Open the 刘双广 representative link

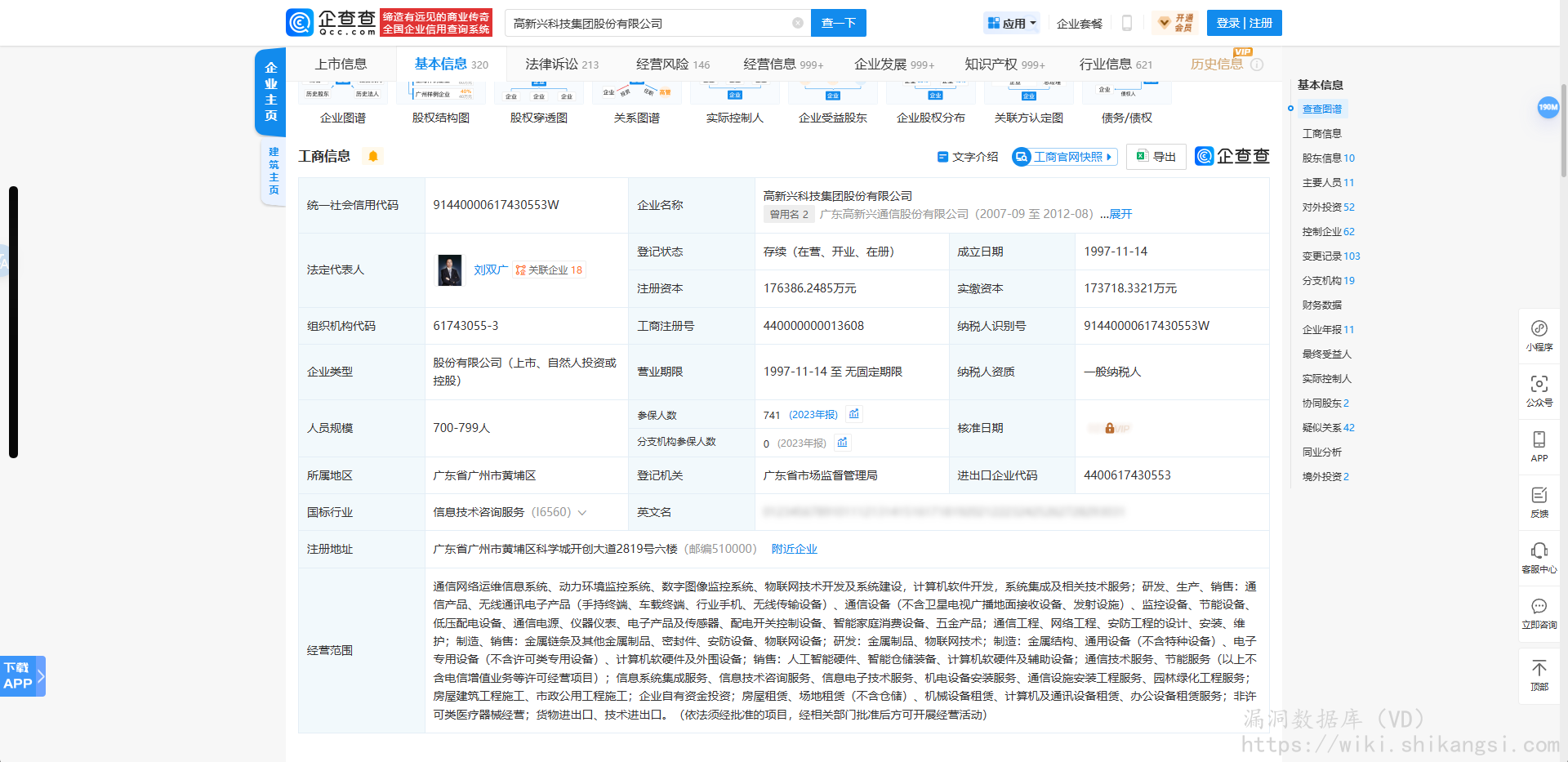(491, 270)
